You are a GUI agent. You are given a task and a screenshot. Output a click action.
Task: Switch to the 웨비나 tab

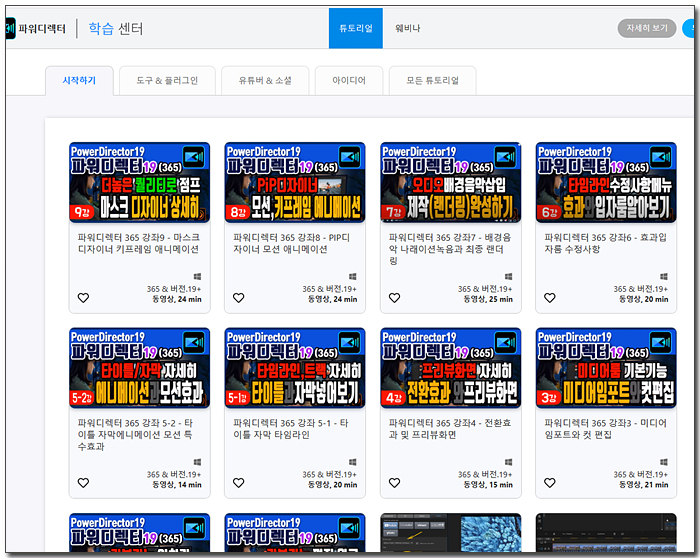click(x=408, y=28)
